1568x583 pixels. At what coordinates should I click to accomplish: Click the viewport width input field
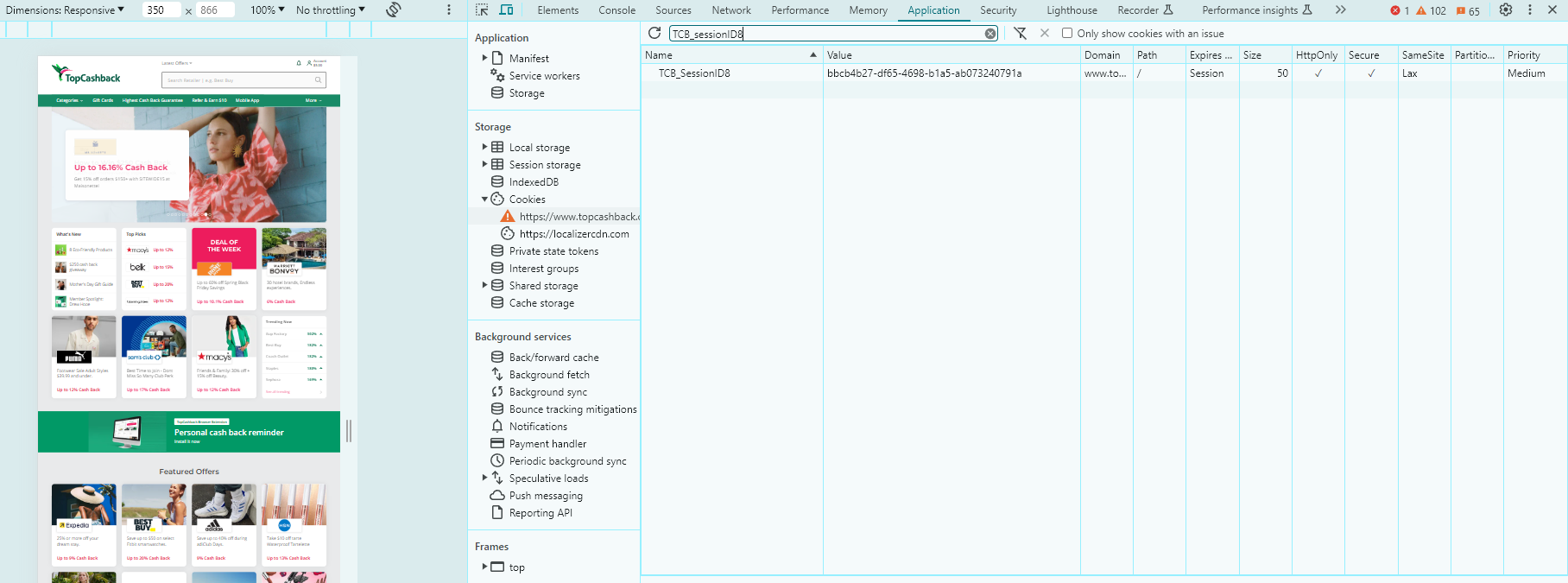[161, 10]
